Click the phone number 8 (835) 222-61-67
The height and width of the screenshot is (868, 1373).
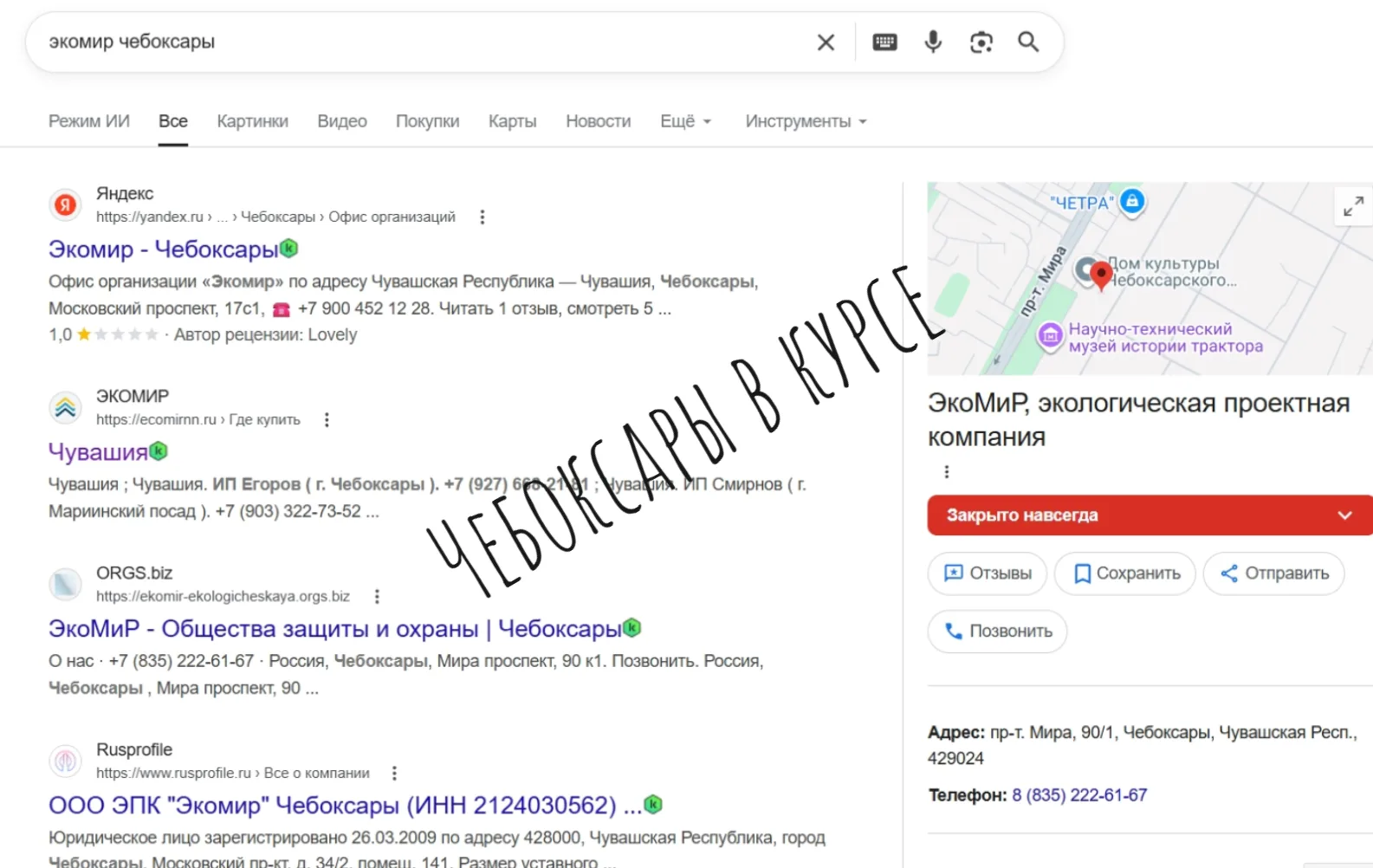point(1079,795)
